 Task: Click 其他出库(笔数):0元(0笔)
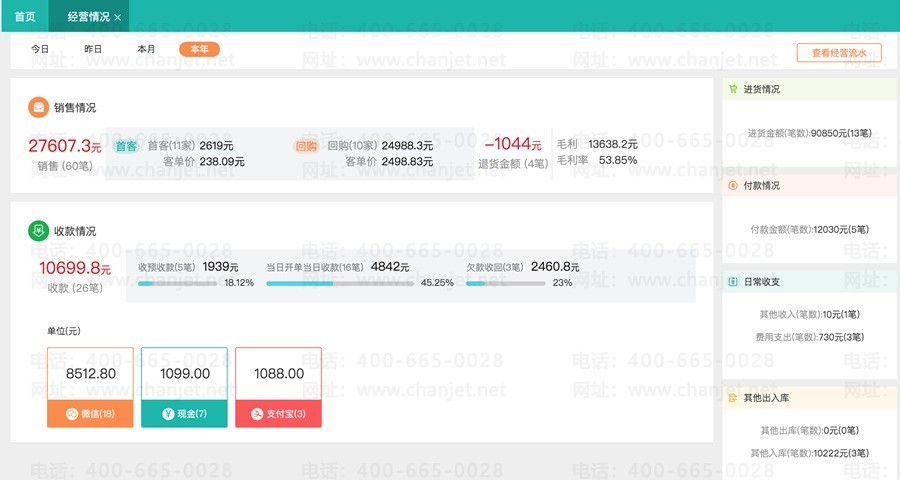pos(809,431)
